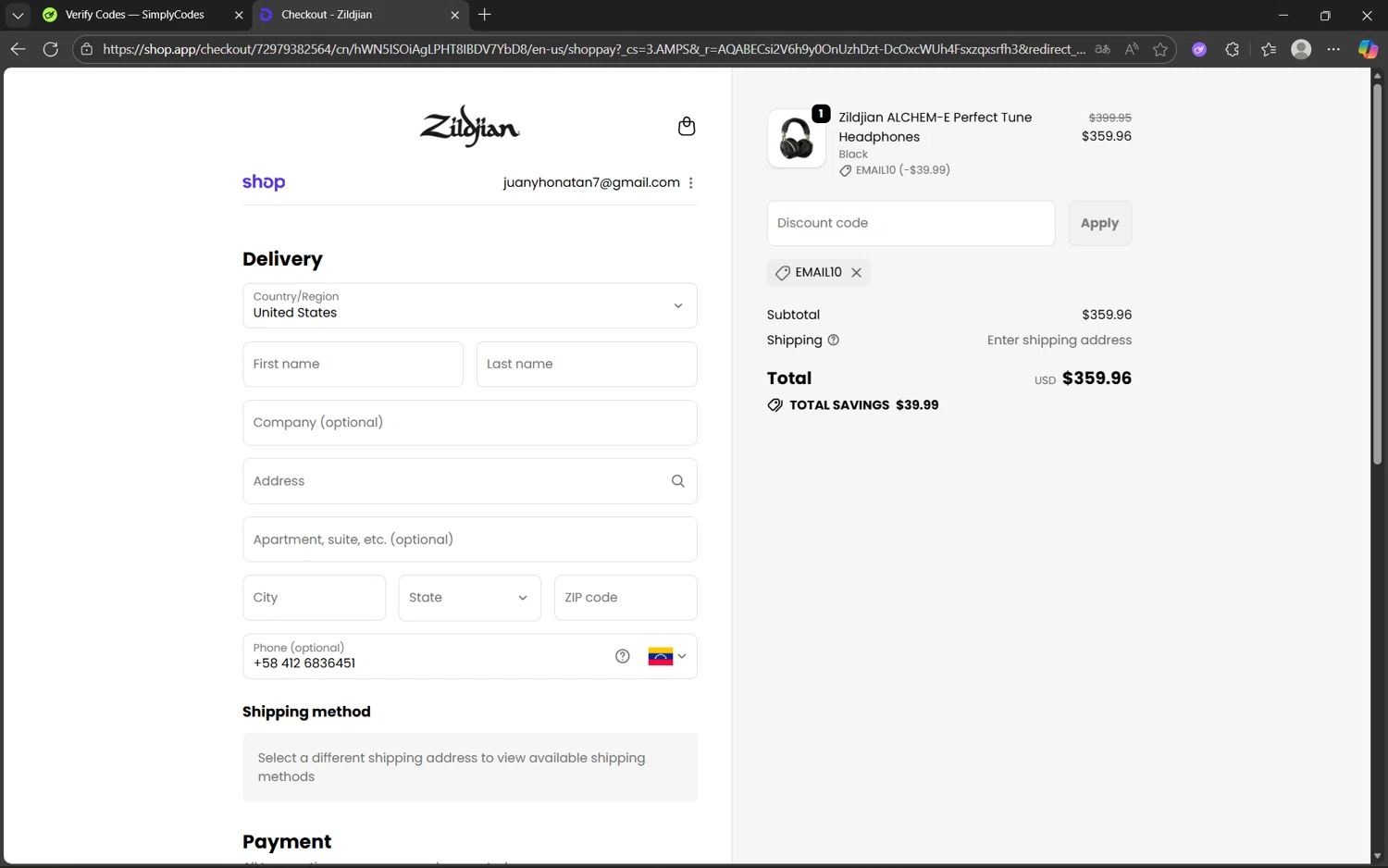Add this page to favorites

coord(1160,49)
